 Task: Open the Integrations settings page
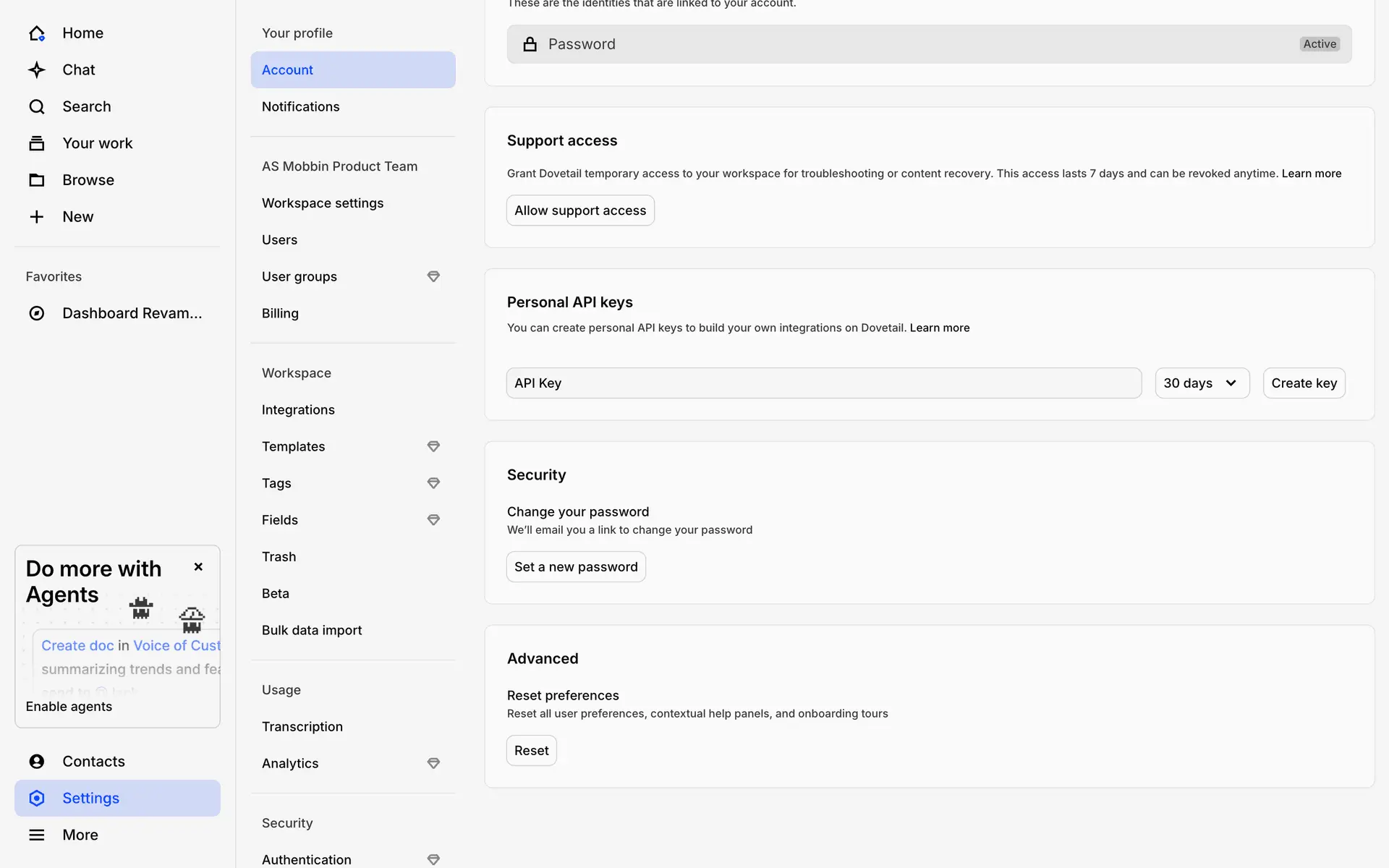coord(298,410)
